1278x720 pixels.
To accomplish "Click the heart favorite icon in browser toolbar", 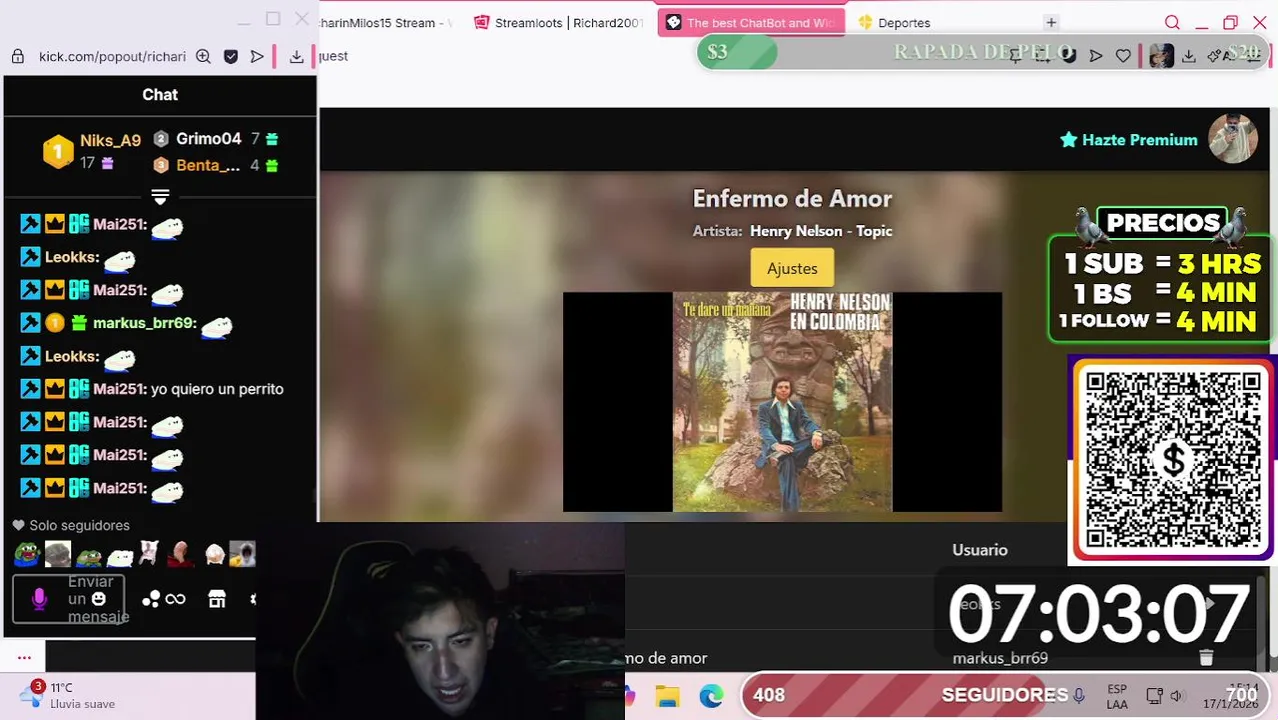I will (1123, 56).
